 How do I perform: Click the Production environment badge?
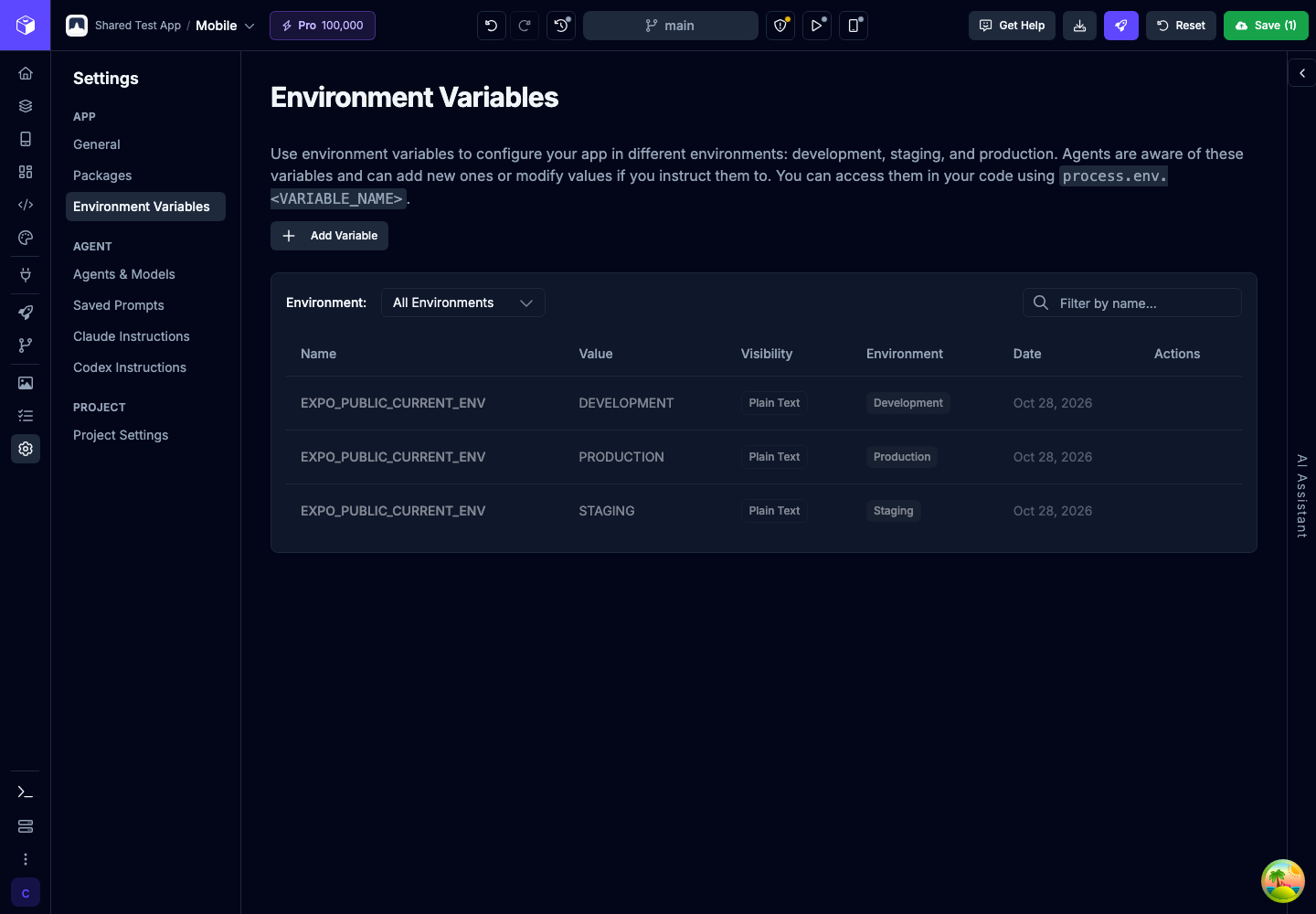[902, 457]
